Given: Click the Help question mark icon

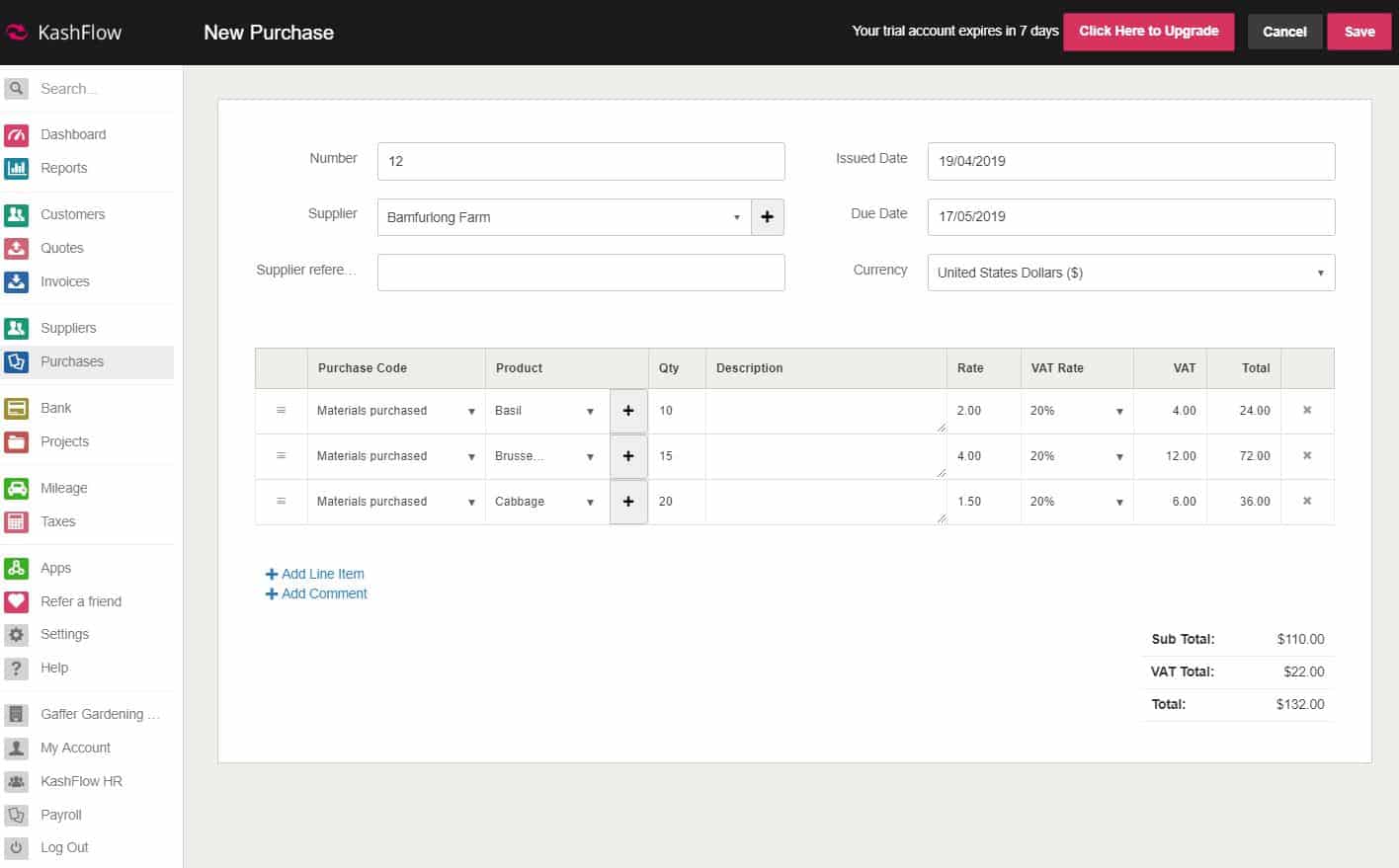Looking at the screenshot, I should [x=16, y=668].
